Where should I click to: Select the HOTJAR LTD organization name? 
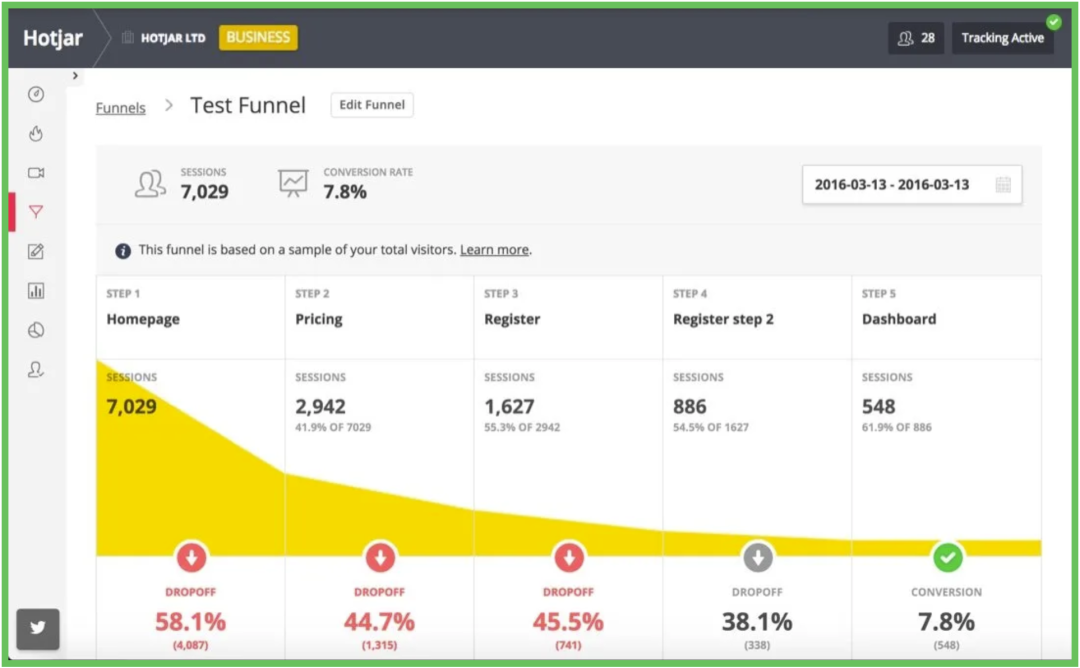click(x=172, y=38)
